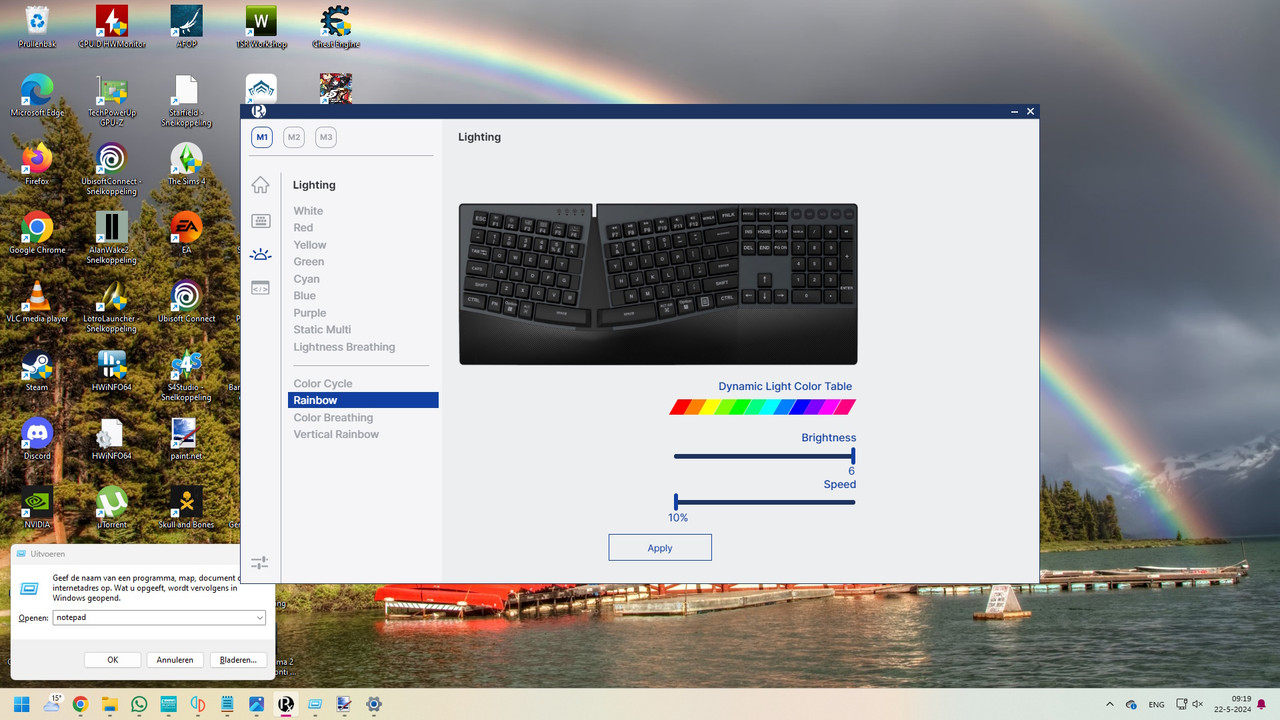This screenshot has height=720, width=1280.
Task: Click the Brightness slider handle
Action: [x=853, y=456]
